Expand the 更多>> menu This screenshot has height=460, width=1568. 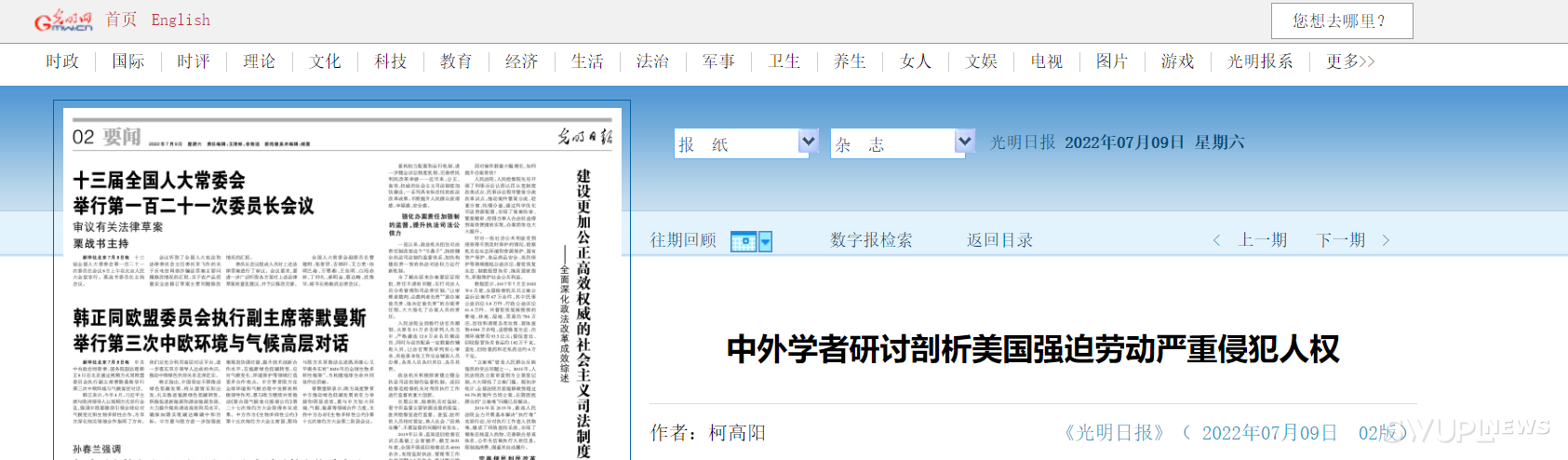[x=1350, y=61]
